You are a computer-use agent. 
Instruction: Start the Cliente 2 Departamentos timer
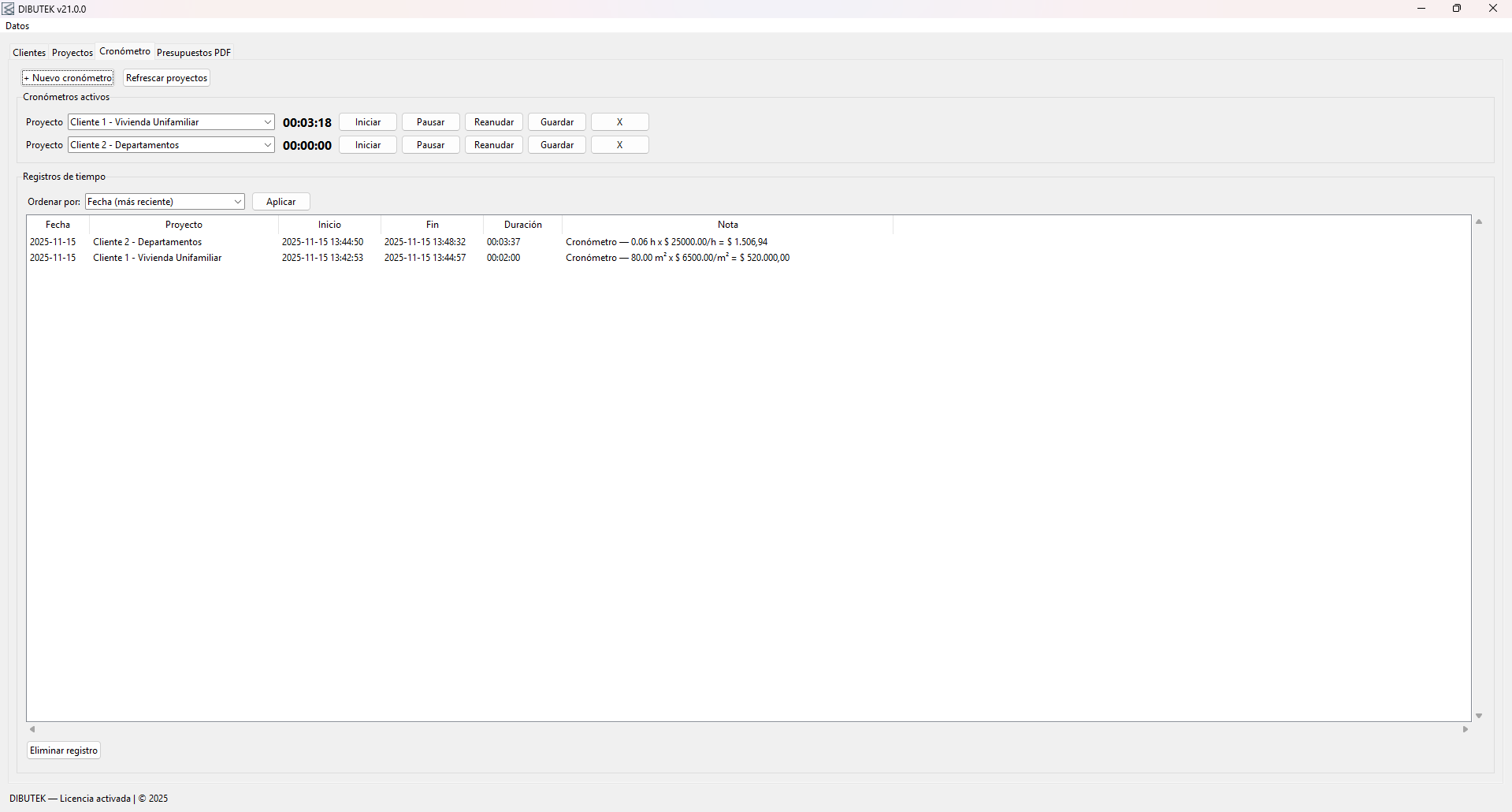368,145
